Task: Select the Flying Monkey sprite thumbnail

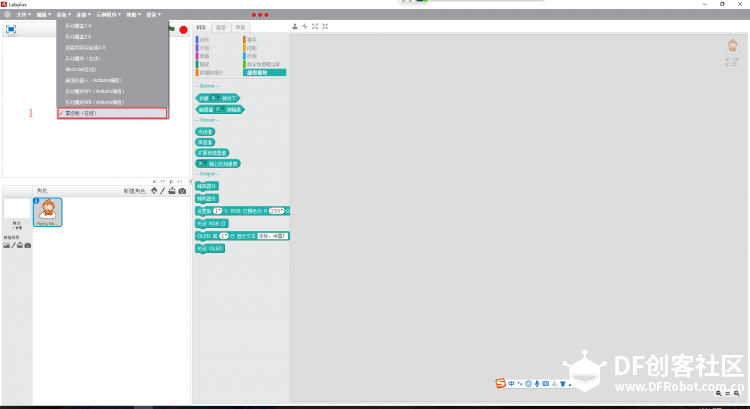Action: pyautogui.click(x=48, y=212)
